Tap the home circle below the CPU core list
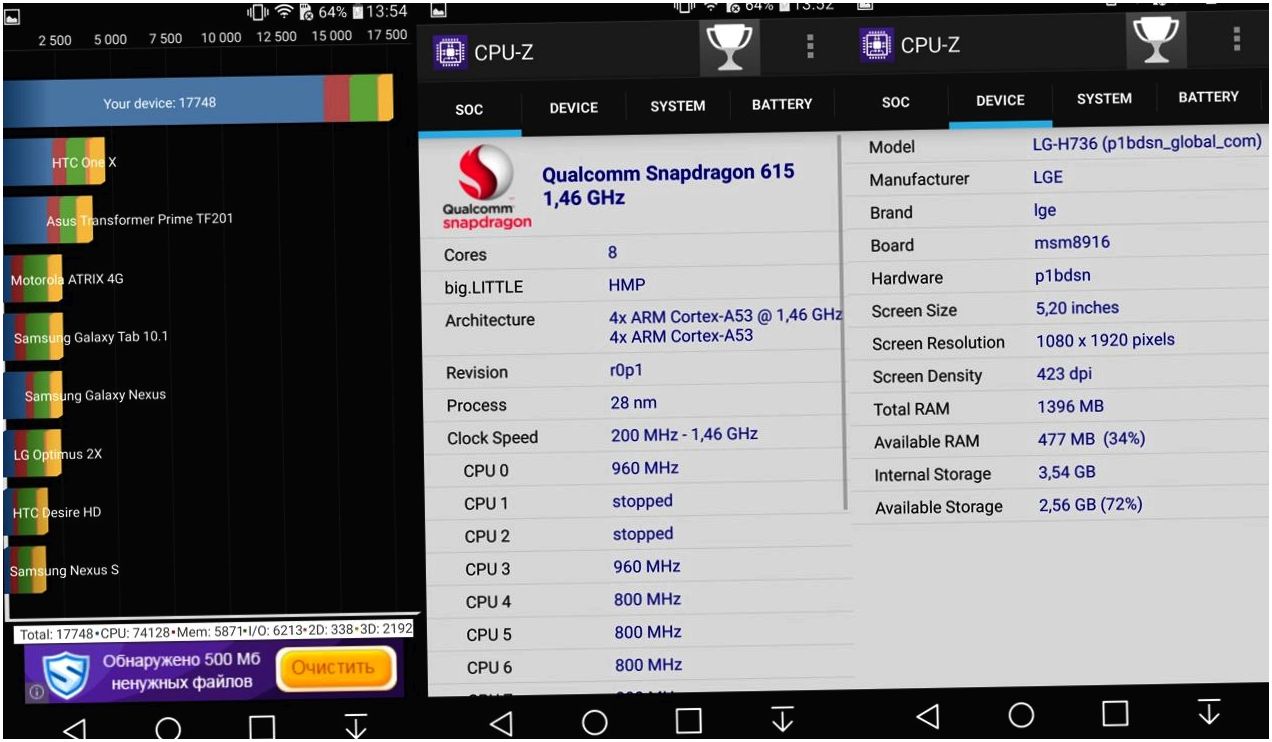 point(595,721)
